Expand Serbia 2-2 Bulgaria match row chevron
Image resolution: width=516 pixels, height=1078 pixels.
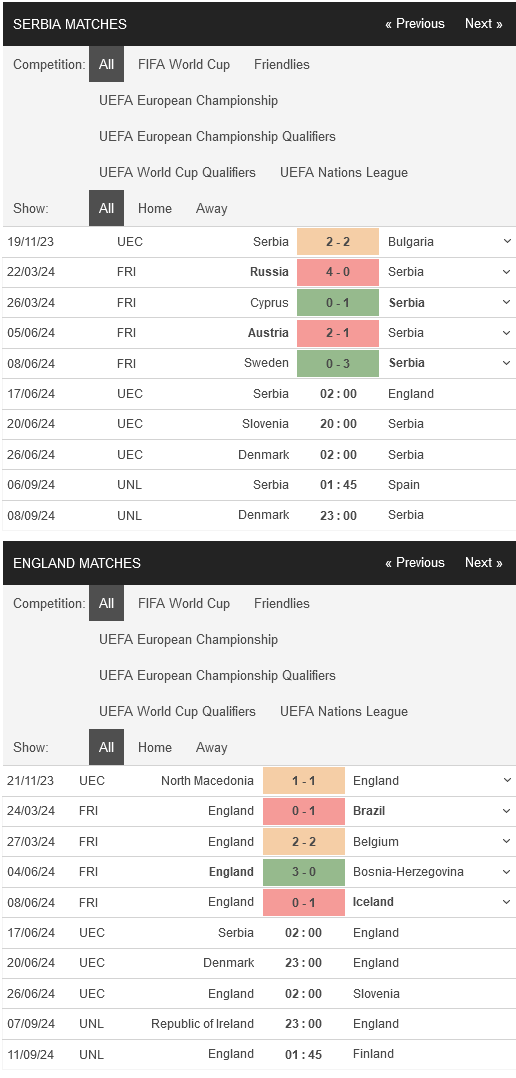(507, 241)
